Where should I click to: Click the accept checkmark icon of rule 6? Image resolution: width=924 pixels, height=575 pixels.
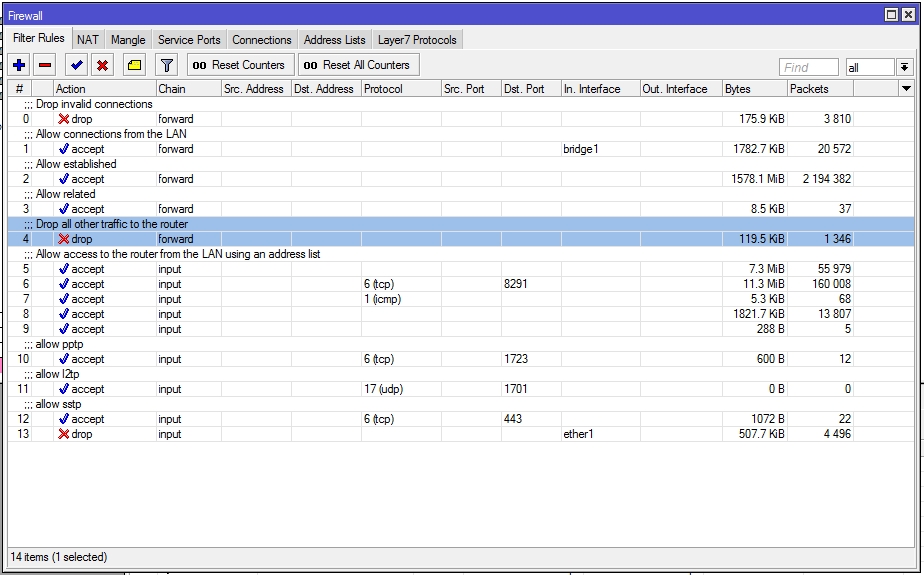(64, 284)
